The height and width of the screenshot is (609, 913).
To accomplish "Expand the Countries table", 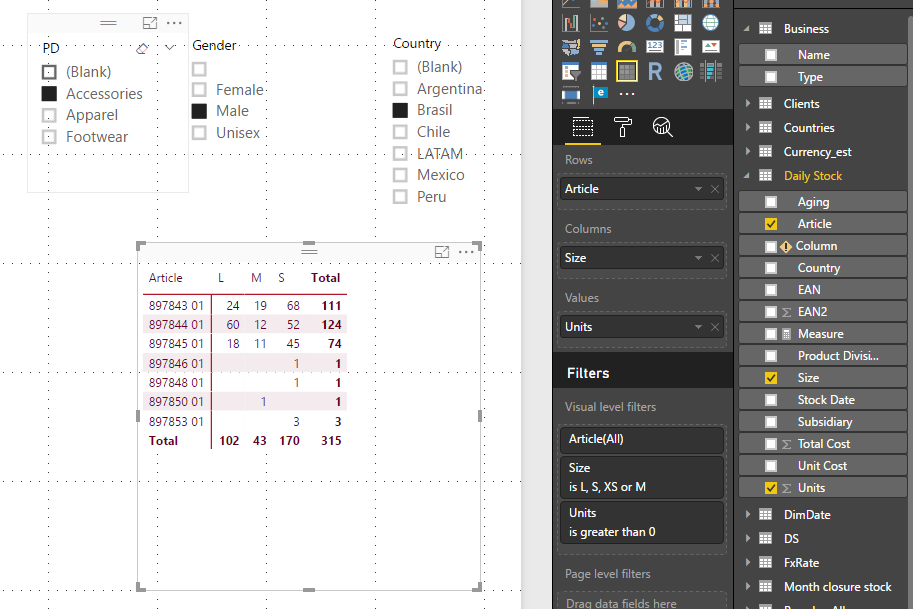I will [748, 128].
